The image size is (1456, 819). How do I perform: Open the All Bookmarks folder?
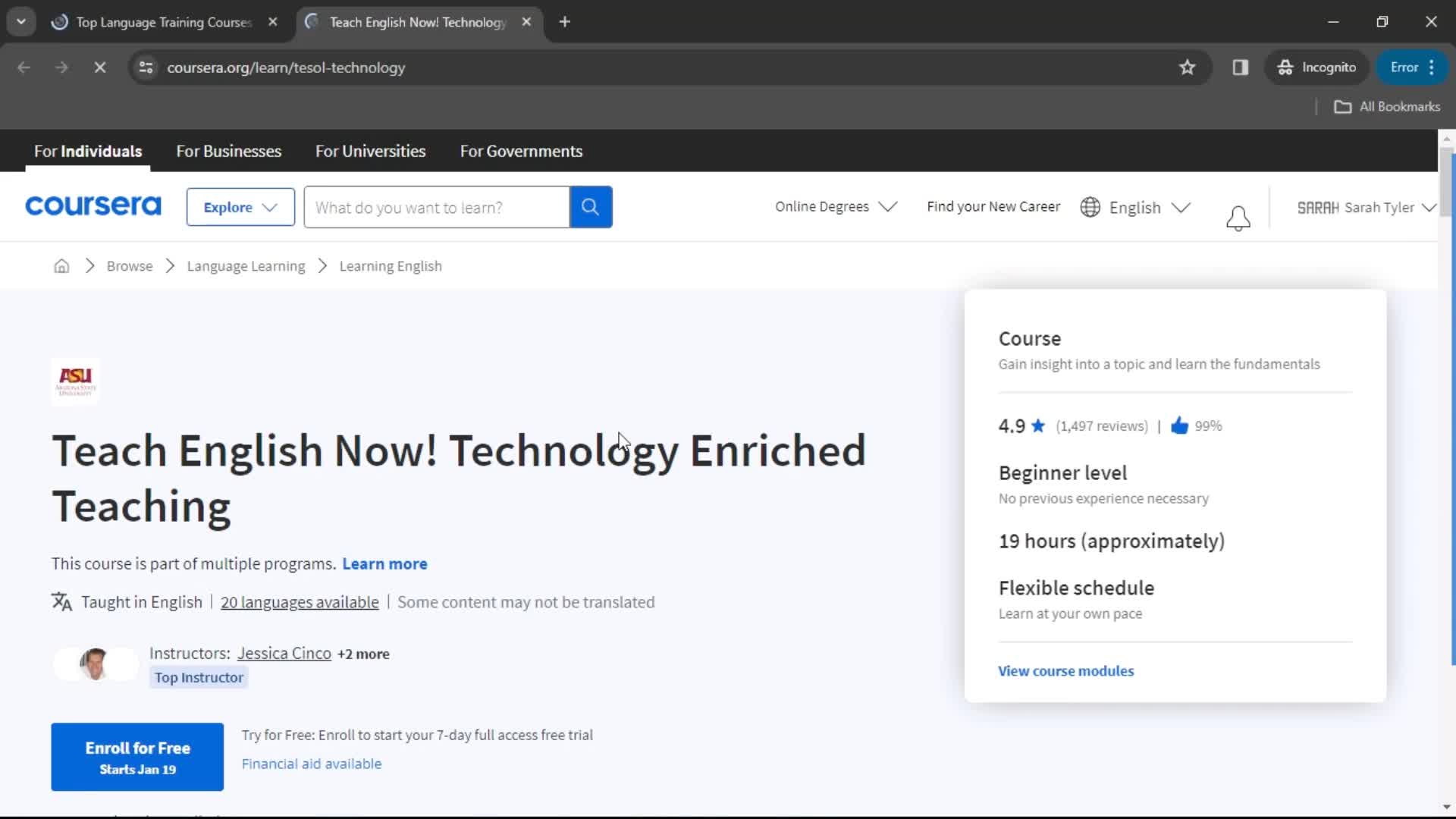[x=1387, y=107]
